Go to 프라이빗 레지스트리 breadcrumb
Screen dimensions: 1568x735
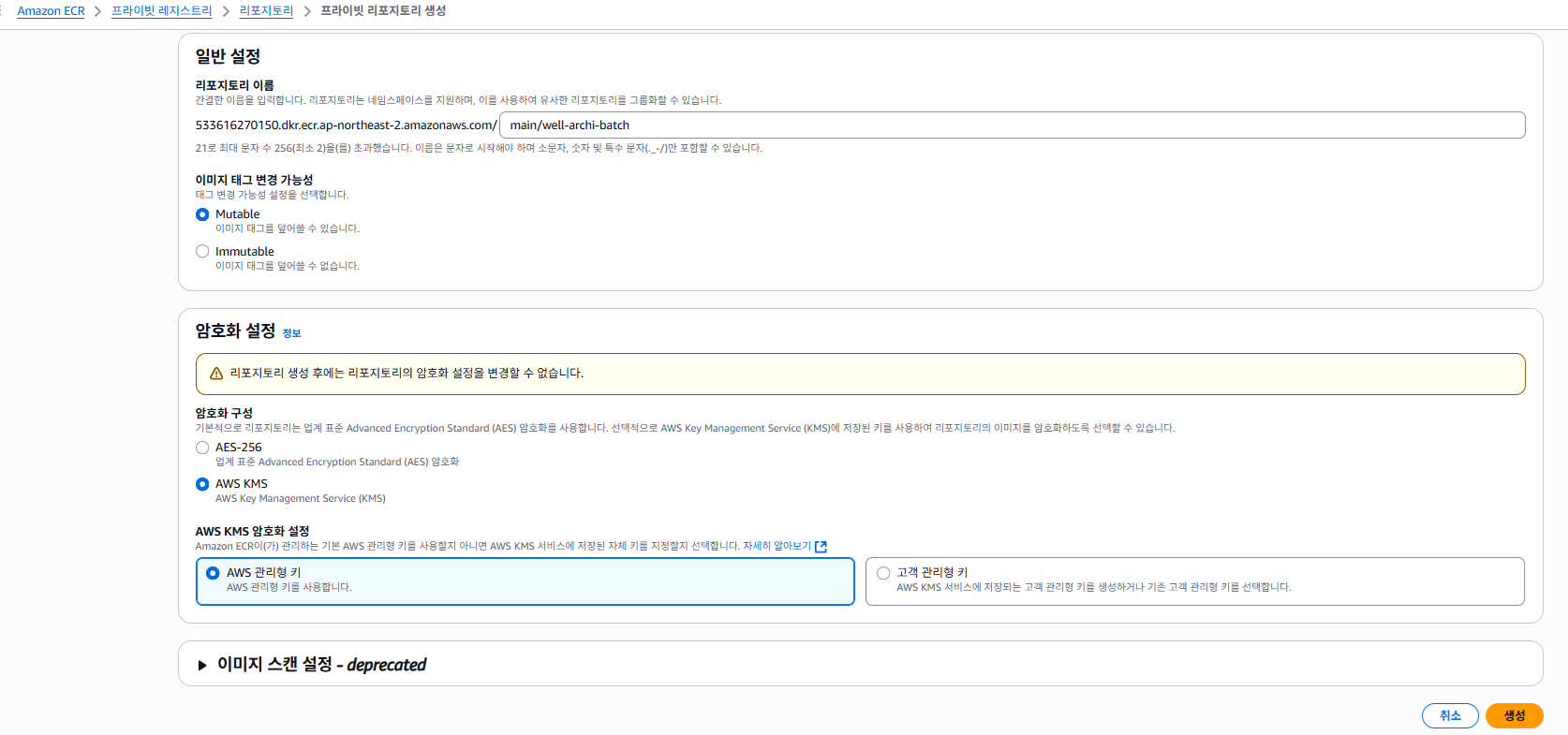(x=161, y=11)
